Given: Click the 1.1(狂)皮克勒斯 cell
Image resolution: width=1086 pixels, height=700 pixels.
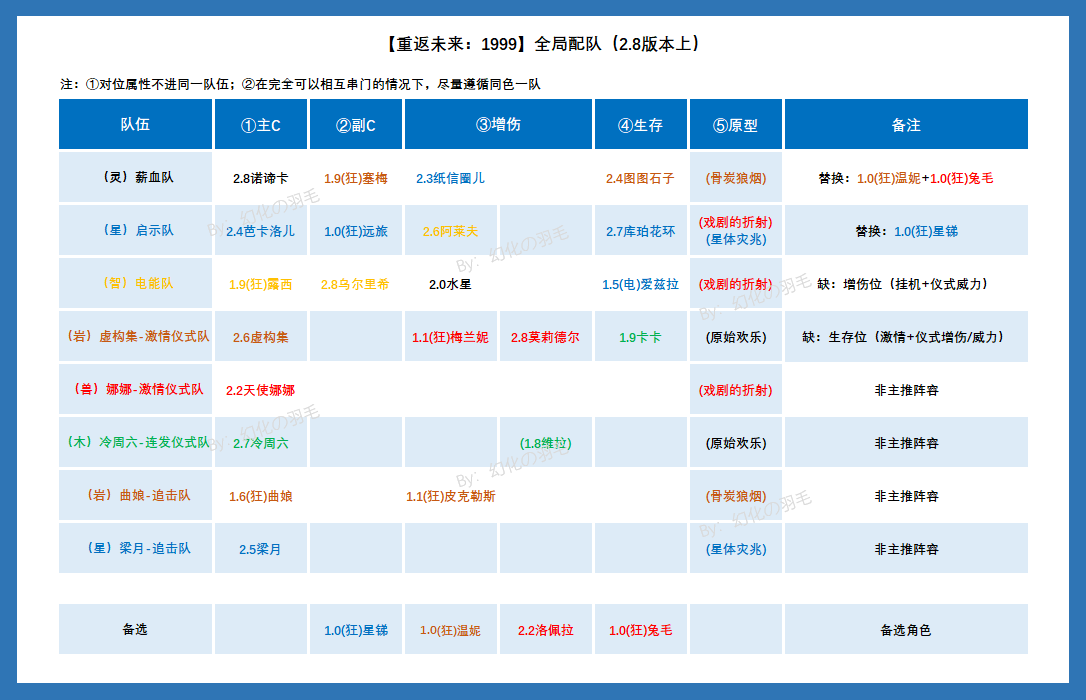Looking at the screenshot, I should click(x=450, y=496).
